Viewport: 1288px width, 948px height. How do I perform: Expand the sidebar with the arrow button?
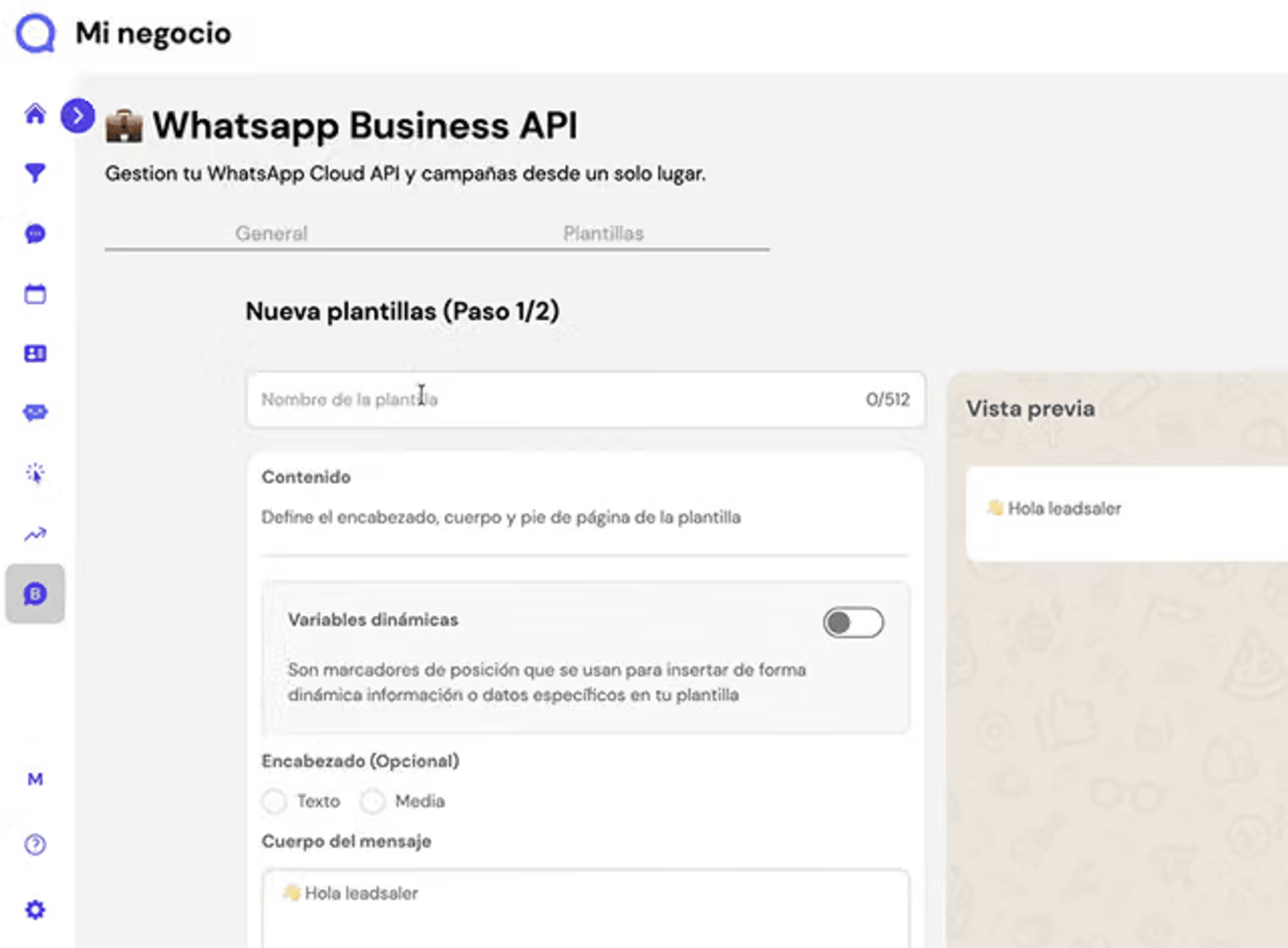coord(77,116)
